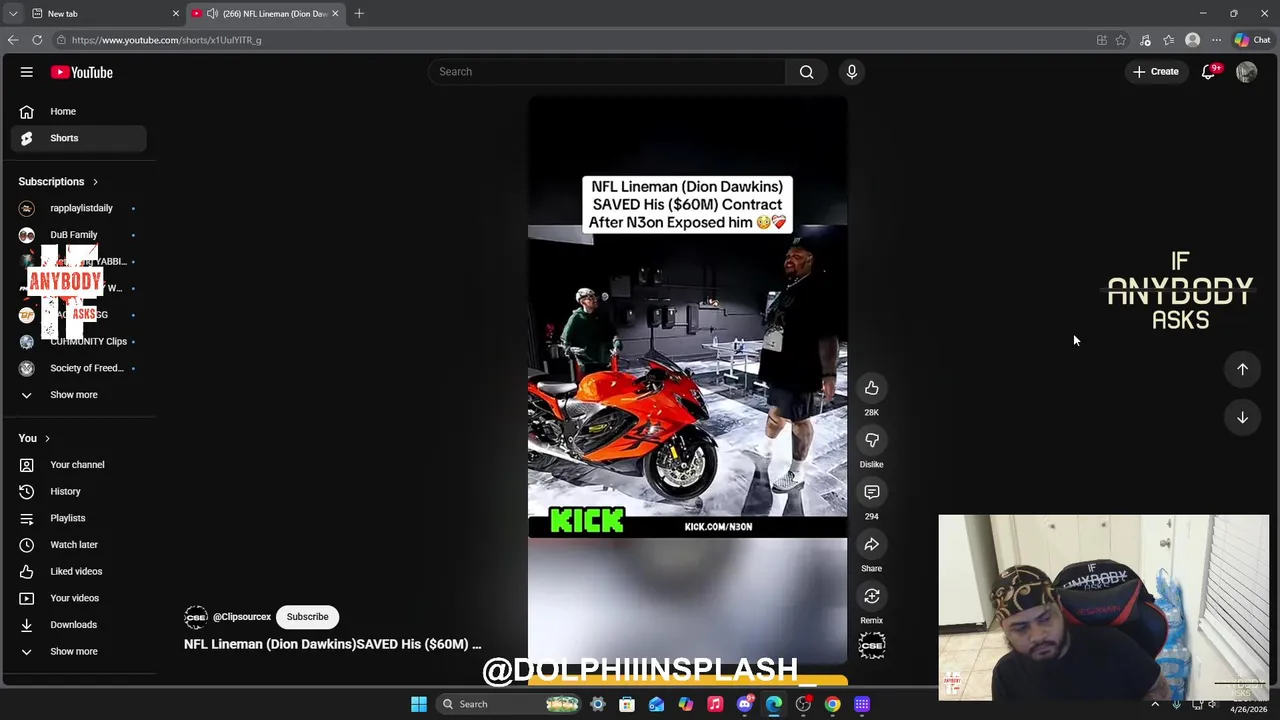This screenshot has height=720, width=1280.
Task: Open the You section chevron
Action: click(x=46, y=438)
